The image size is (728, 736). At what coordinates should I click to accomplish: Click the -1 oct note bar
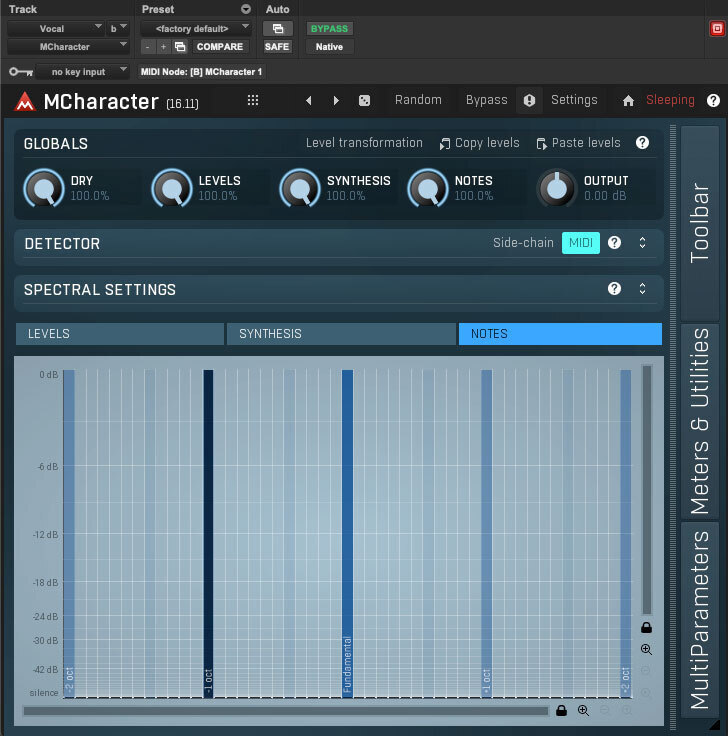208,533
